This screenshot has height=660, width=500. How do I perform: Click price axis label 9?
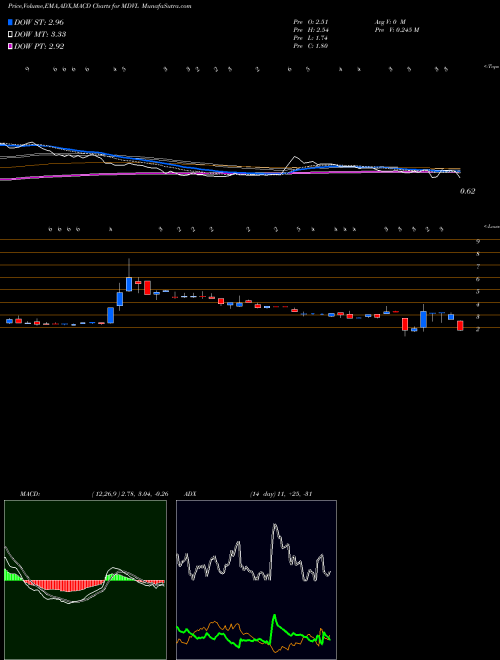tap(478, 242)
